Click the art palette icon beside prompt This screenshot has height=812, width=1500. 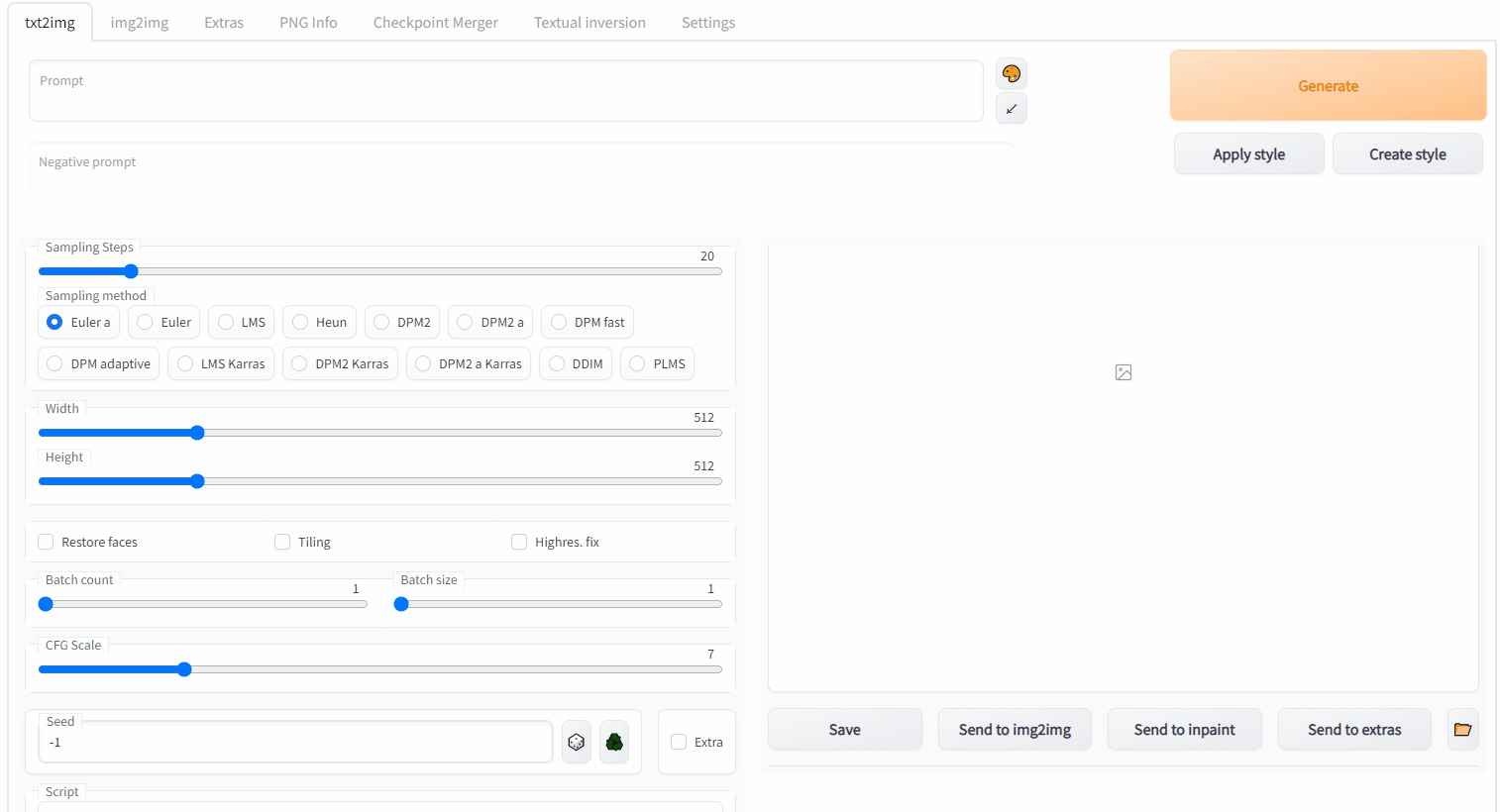pos(1011,74)
